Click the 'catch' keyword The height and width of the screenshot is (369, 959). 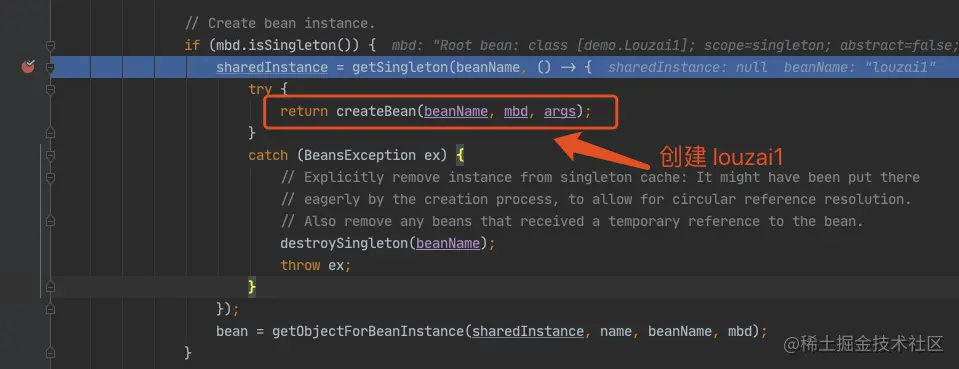[x=268, y=155]
